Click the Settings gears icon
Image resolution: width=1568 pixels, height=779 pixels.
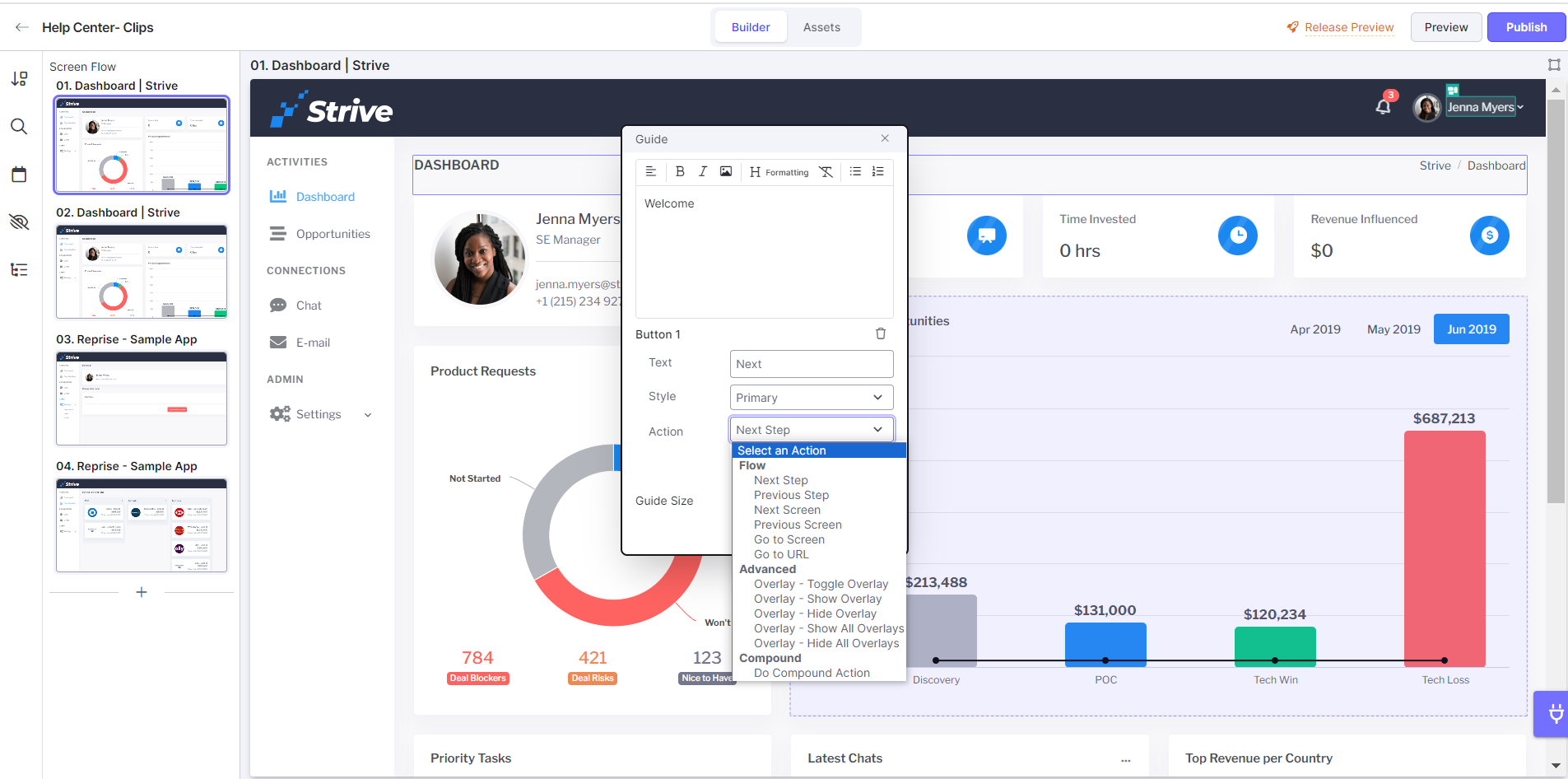click(x=280, y=414)
